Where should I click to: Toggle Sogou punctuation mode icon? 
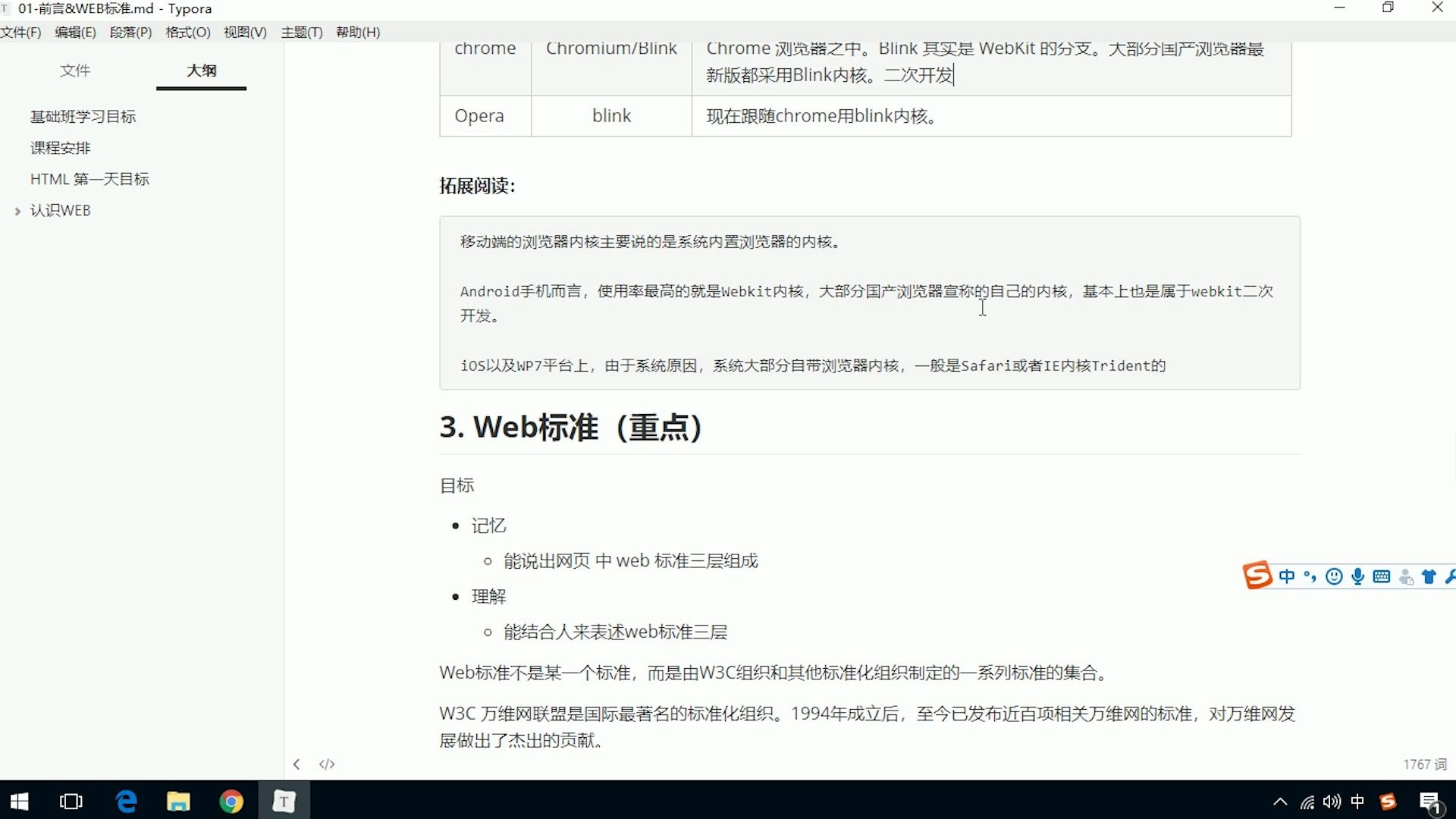coord(1310,576)
